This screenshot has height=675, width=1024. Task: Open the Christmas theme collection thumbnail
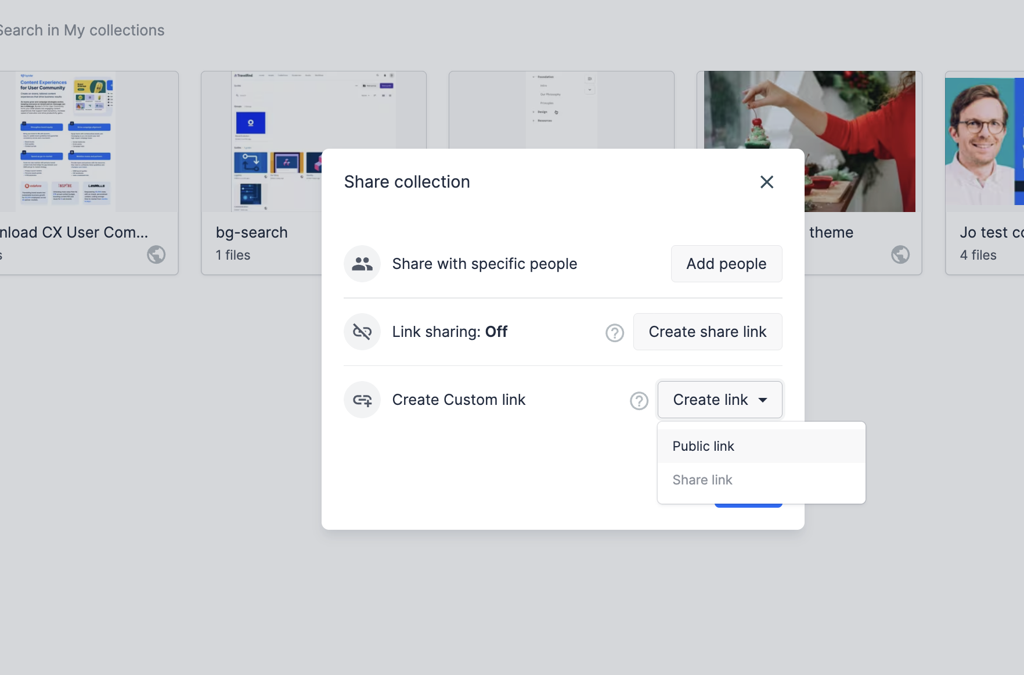(810, 142)
